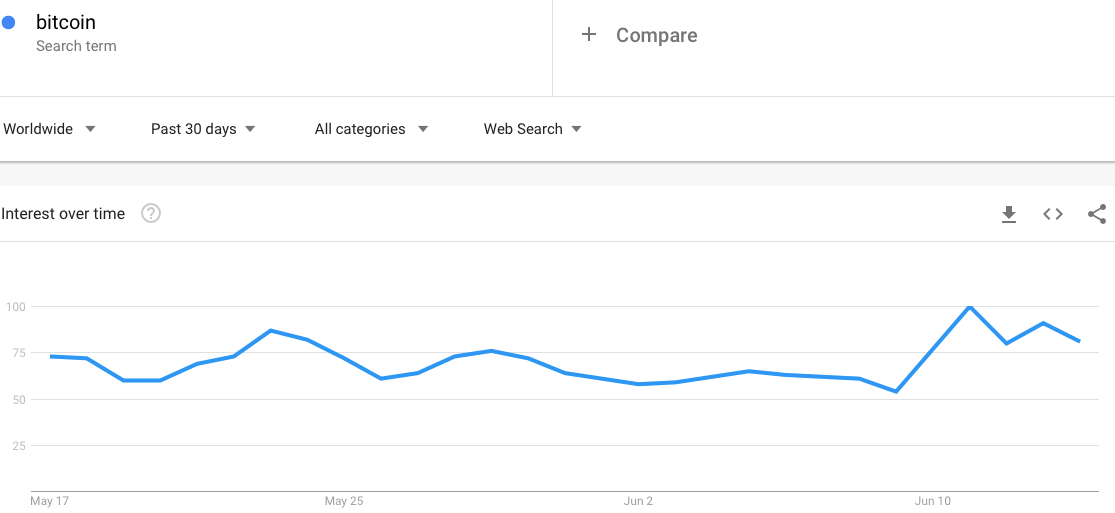Screen dimensions: 1115x513
Task: Click the blue dot next to bitcoin
Action: pyautogui.click(x=9, y=23)
